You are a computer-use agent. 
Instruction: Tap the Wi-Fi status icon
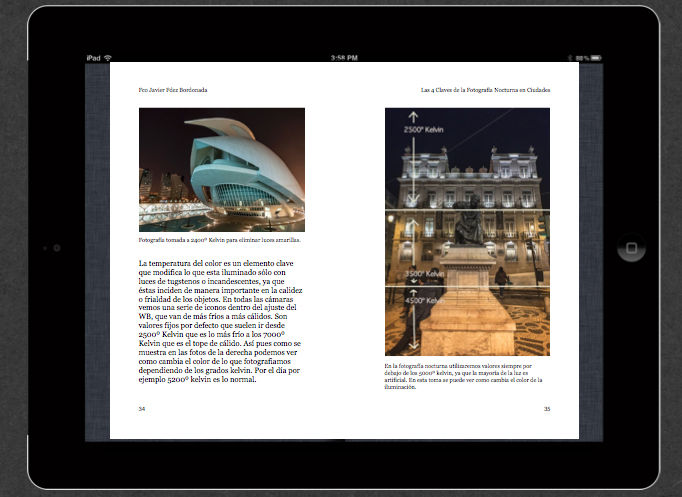coord(108,58)
